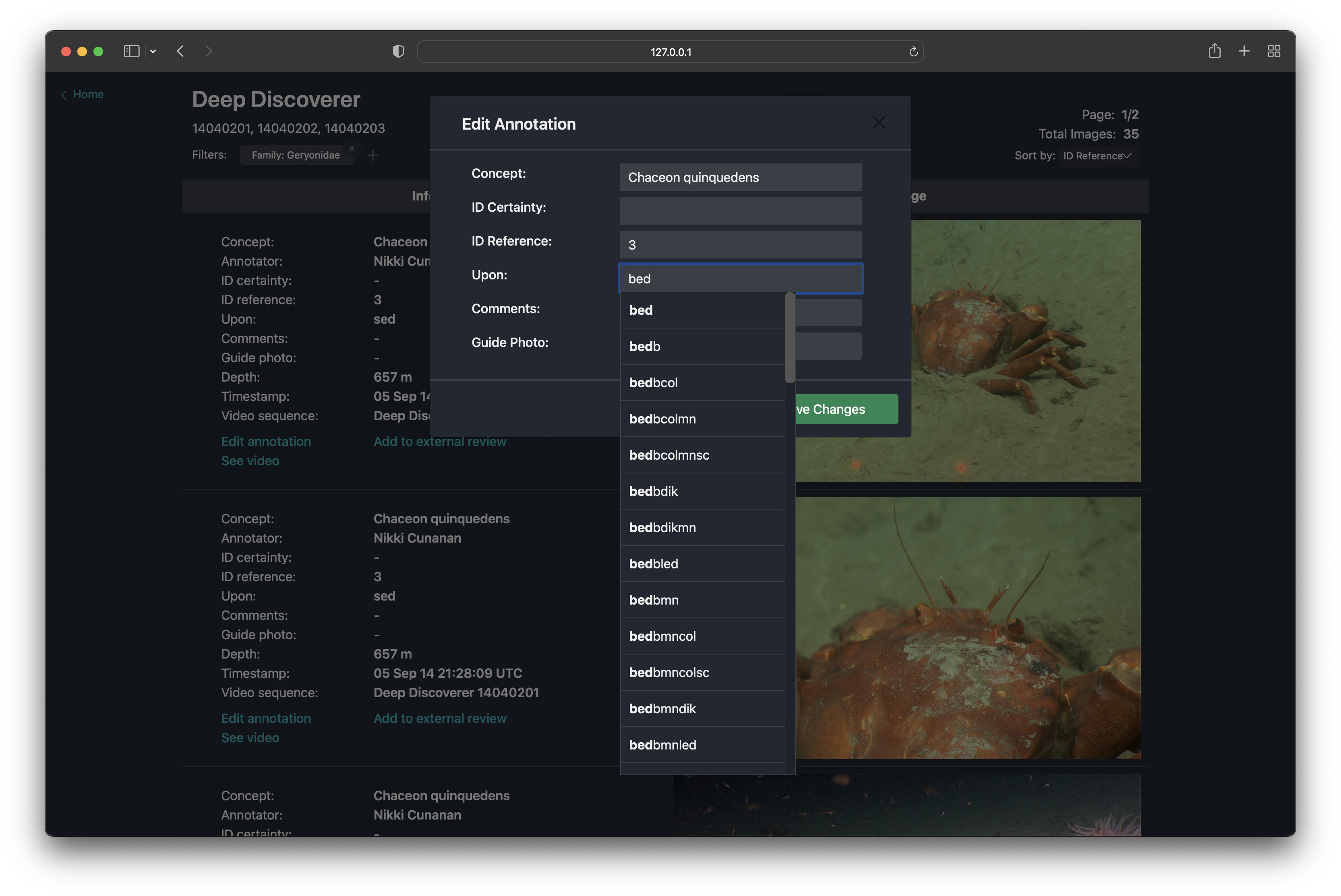Close the Edit Annotation dialog
1341x896 pixels.
point(878,123)
